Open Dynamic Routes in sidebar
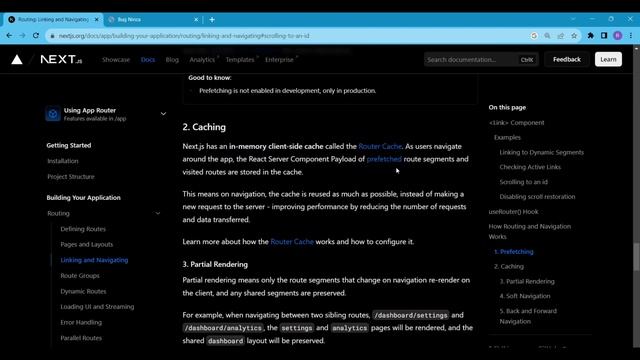The image size is (640, 360). click(x=83, y=291)
